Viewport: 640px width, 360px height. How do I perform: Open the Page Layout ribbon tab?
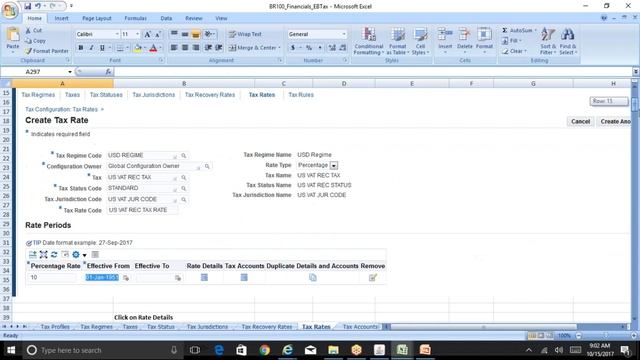(x=97, y=18)
